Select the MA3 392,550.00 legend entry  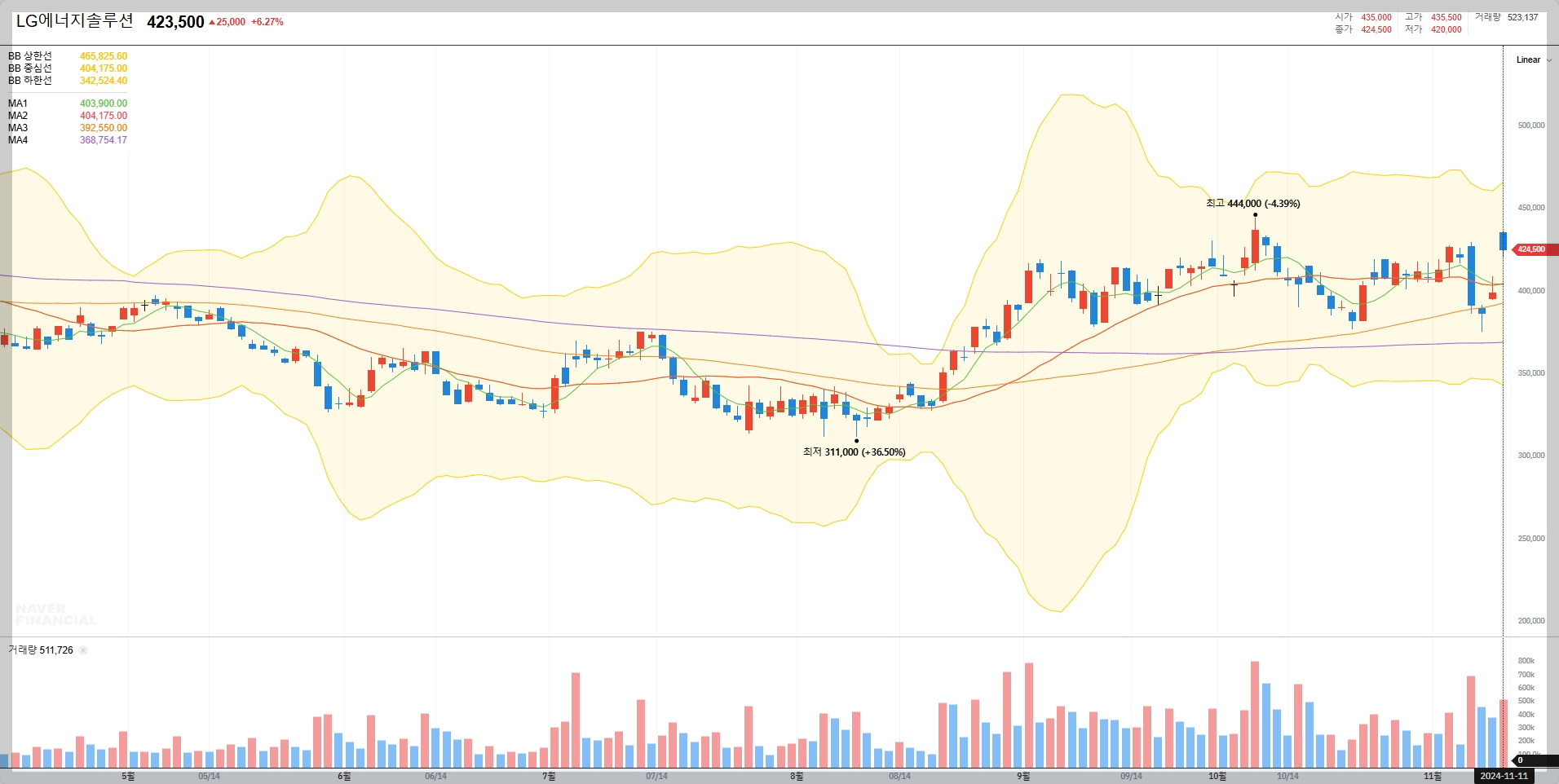coord(68,128)
